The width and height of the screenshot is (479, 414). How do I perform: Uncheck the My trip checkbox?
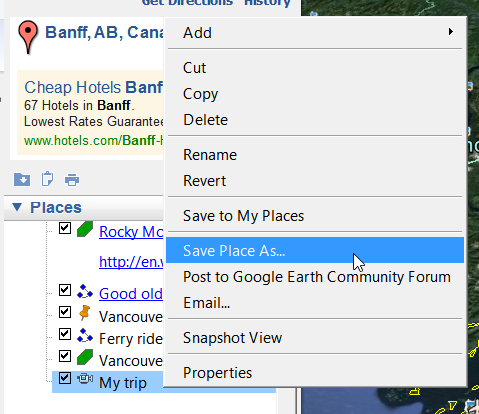pos(65,378)
